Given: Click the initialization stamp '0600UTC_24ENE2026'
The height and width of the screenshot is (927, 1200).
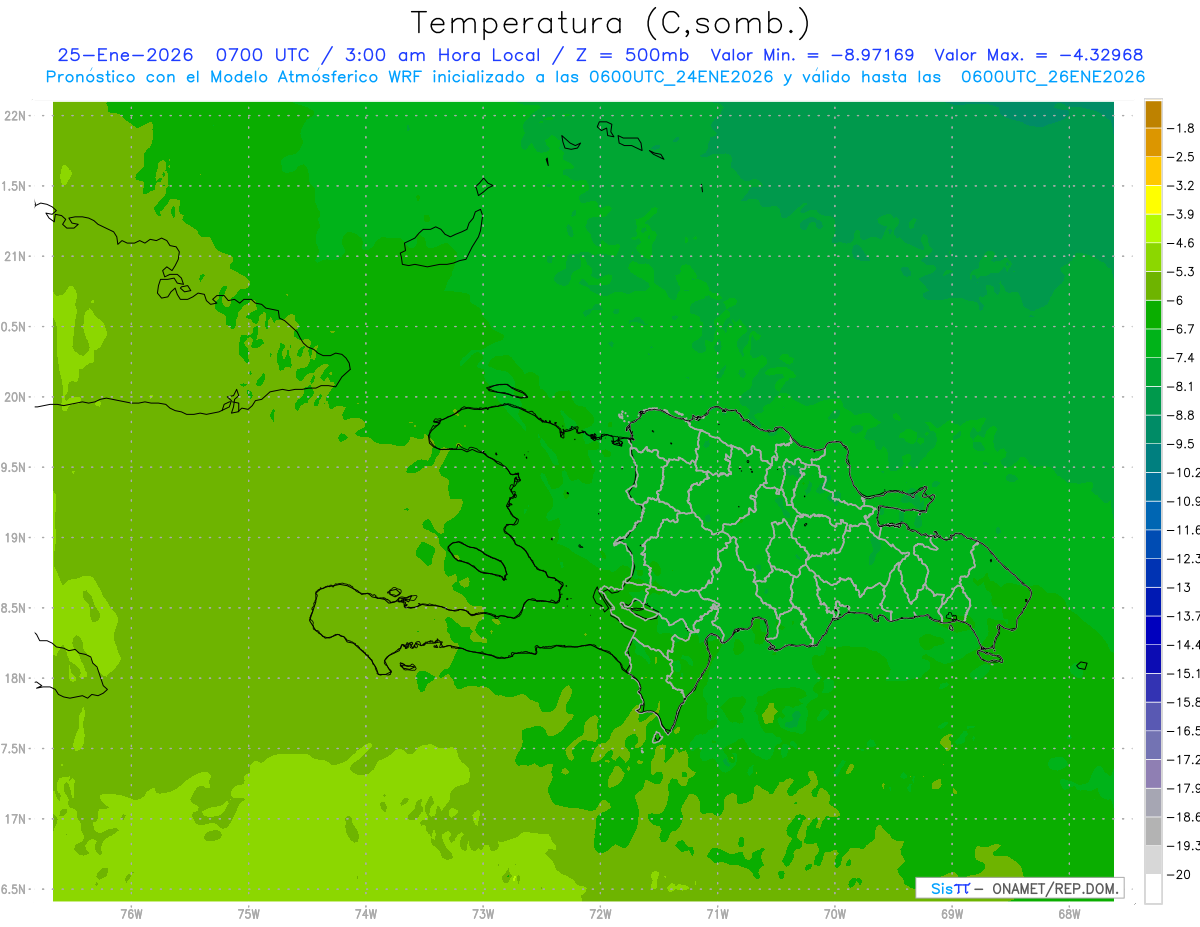Looking at the screenshot, I should tap(681, 77).
